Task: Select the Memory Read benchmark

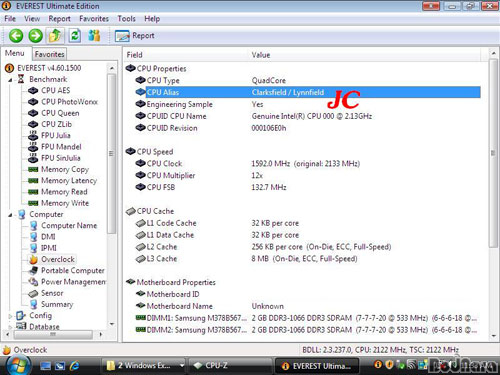Action: click(x=64, y=192)
